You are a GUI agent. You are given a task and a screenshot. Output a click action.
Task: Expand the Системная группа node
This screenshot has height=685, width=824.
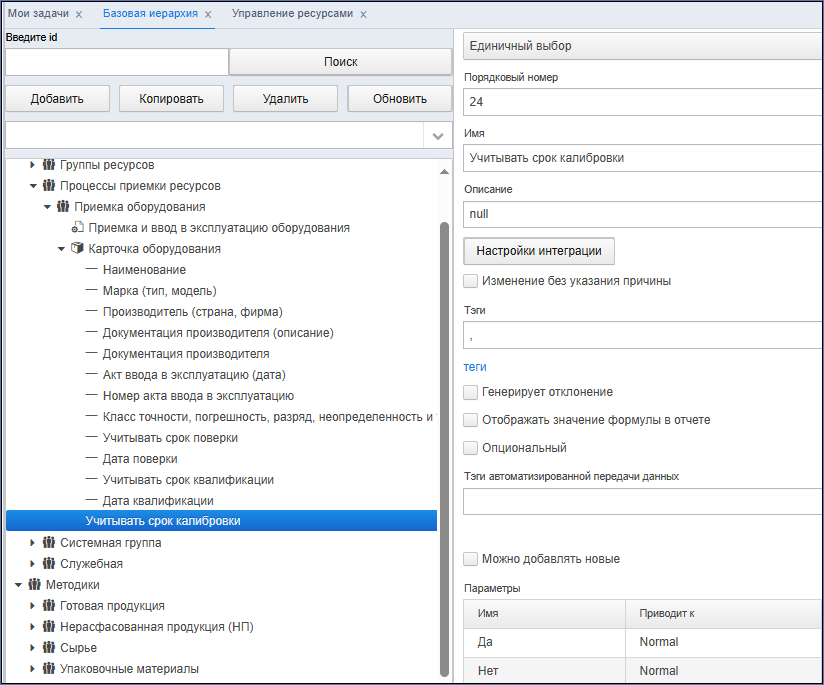click(33, 543)
